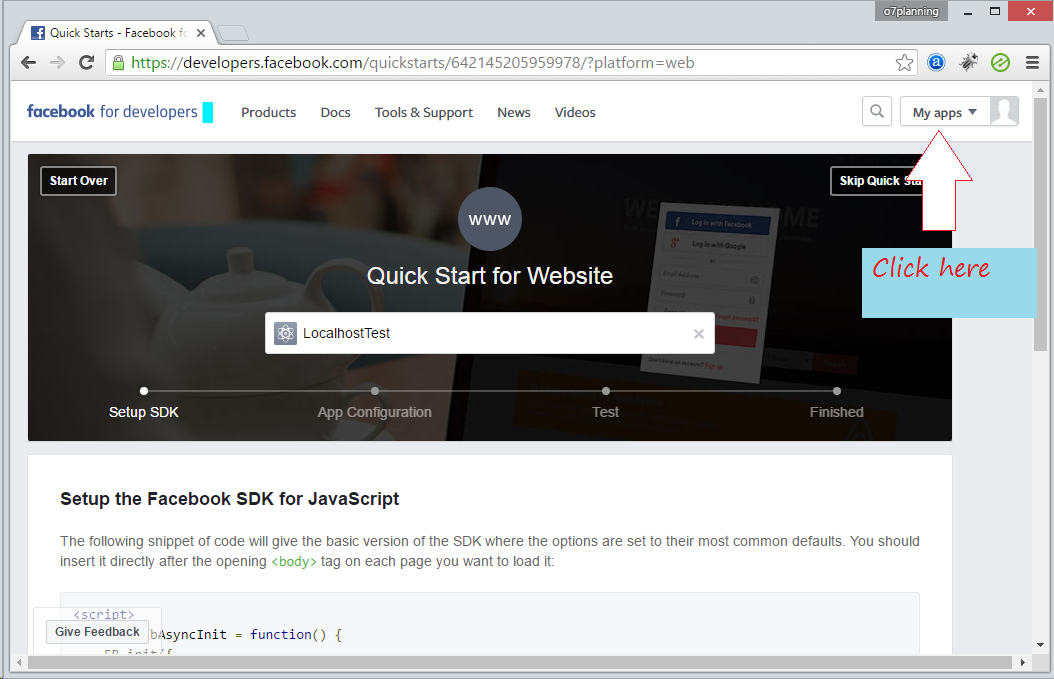
Task: Open the blue 'a' browser extension
Action: (936, 63)
